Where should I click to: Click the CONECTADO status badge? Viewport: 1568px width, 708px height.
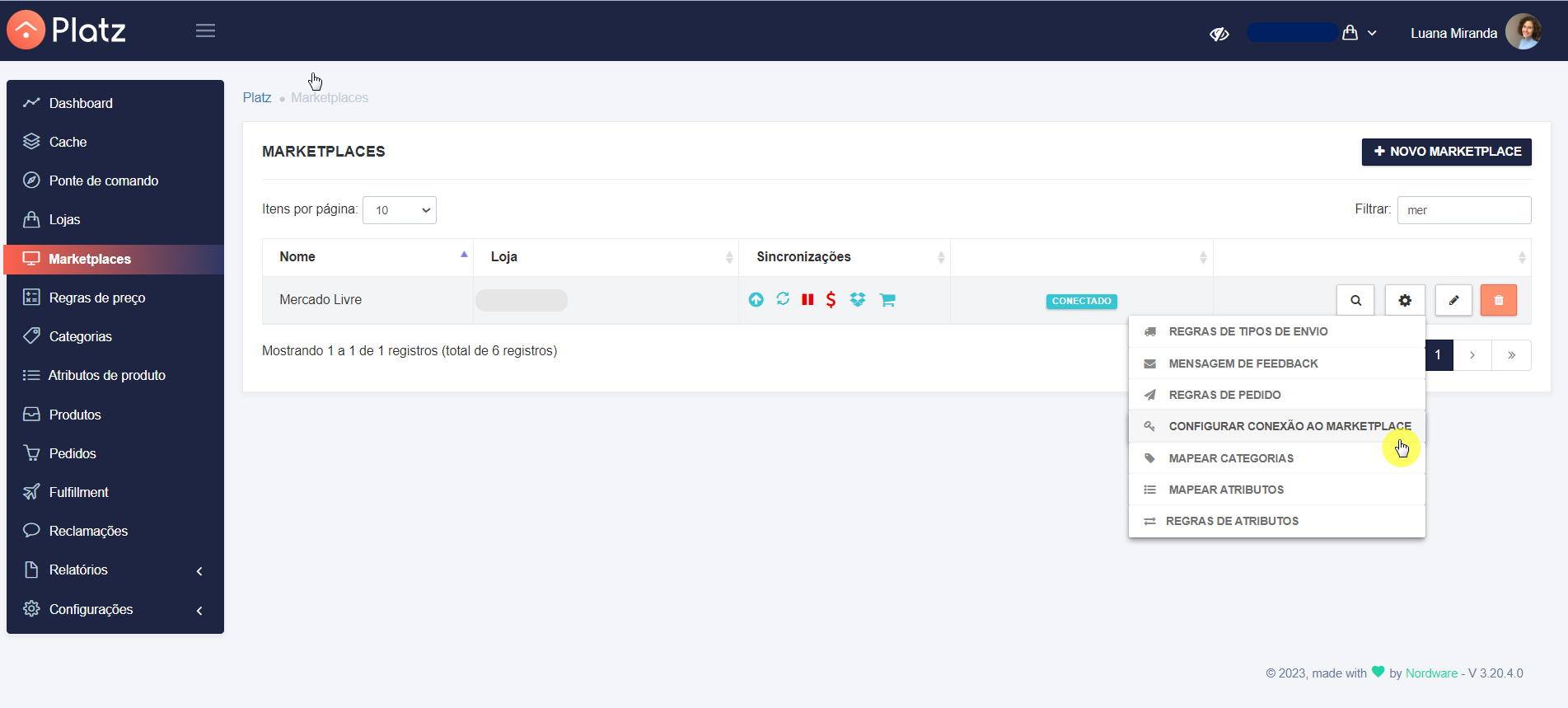coord(1082,301)
